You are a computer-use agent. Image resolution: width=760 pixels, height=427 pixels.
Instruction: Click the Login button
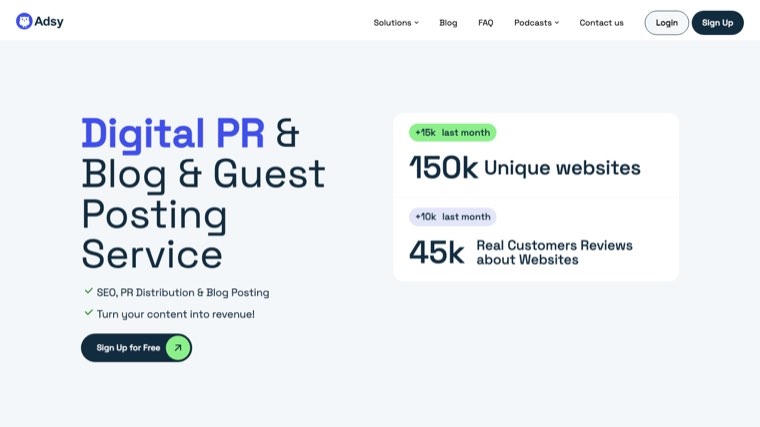(x=666, y=23)
